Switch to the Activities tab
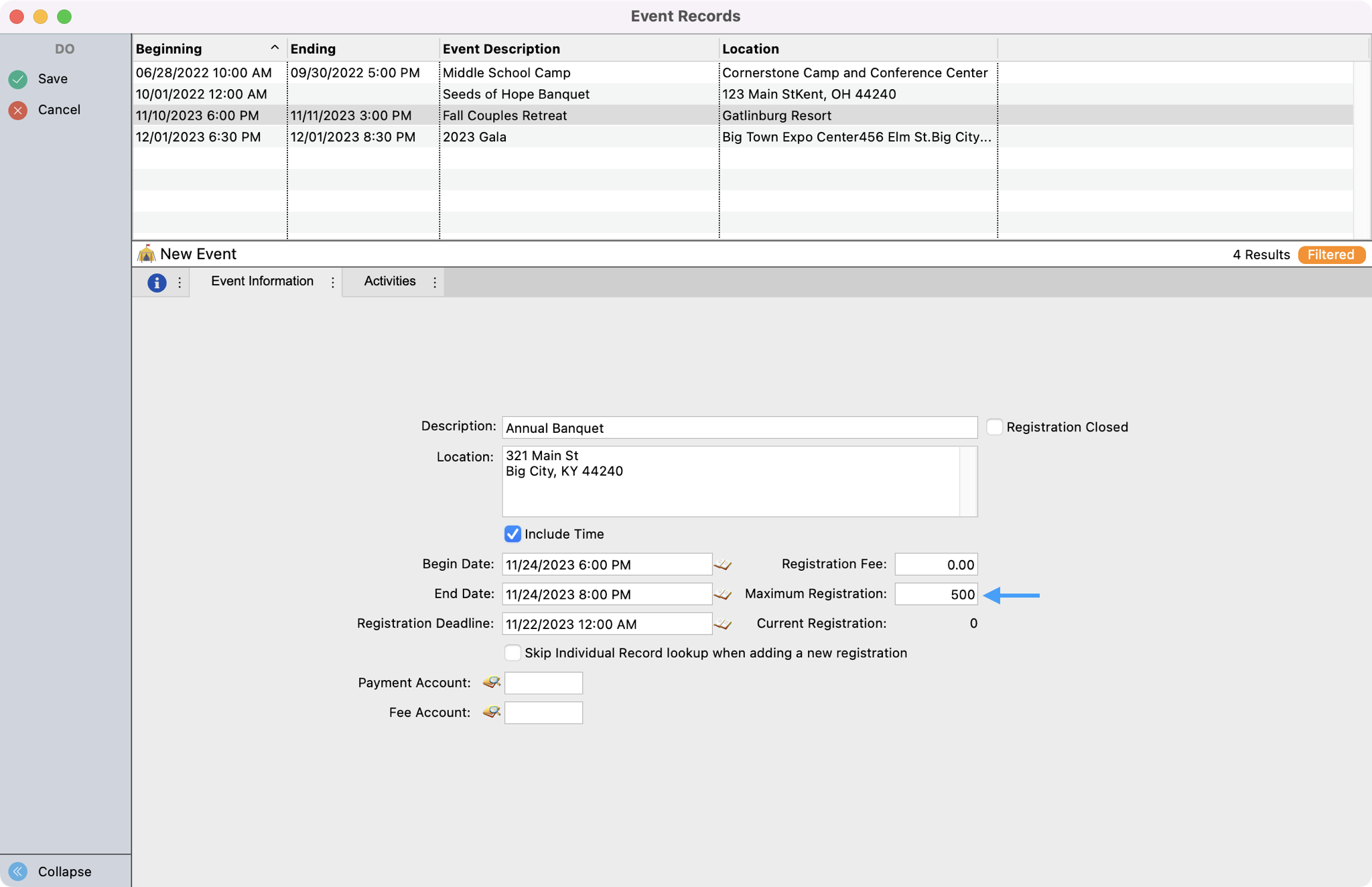The height and width of the screenshot is (887, 1372). [x=389, y=281]
